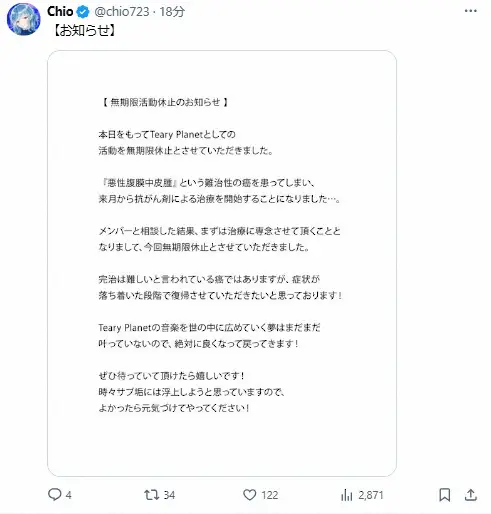Click the reply count 4
This screenshot has width=491, height=514.
68,495
